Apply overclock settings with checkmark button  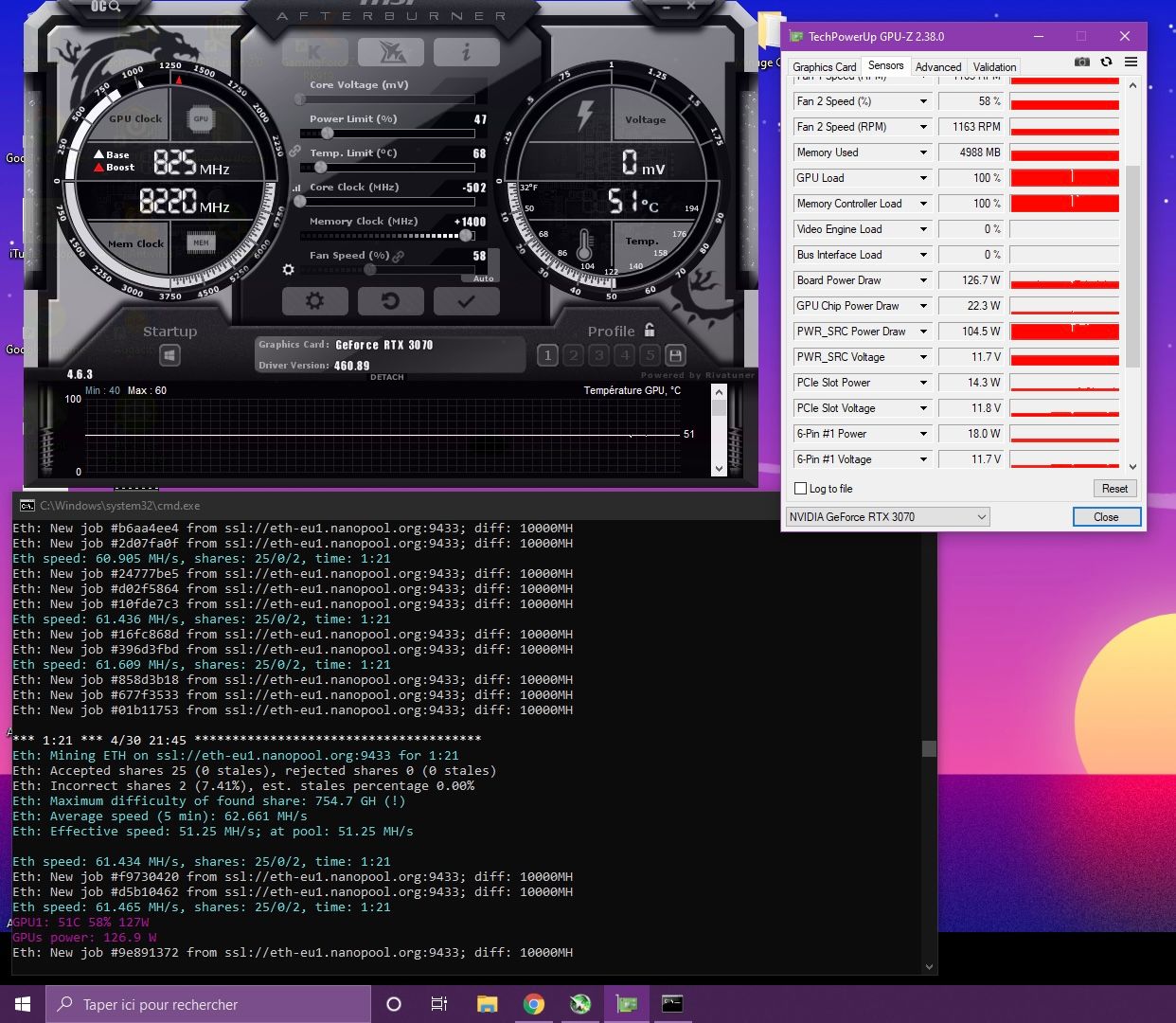466,301
